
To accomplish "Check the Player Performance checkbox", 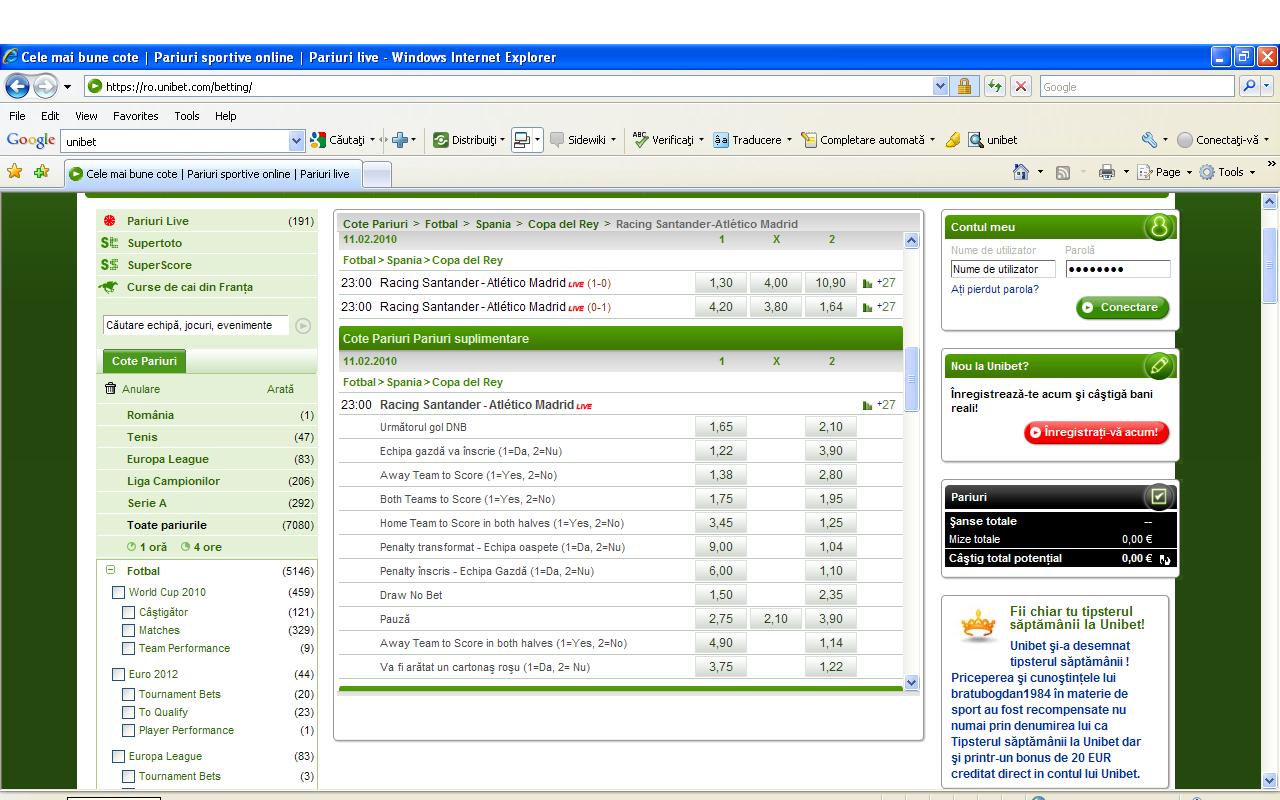I will [128, 730].
